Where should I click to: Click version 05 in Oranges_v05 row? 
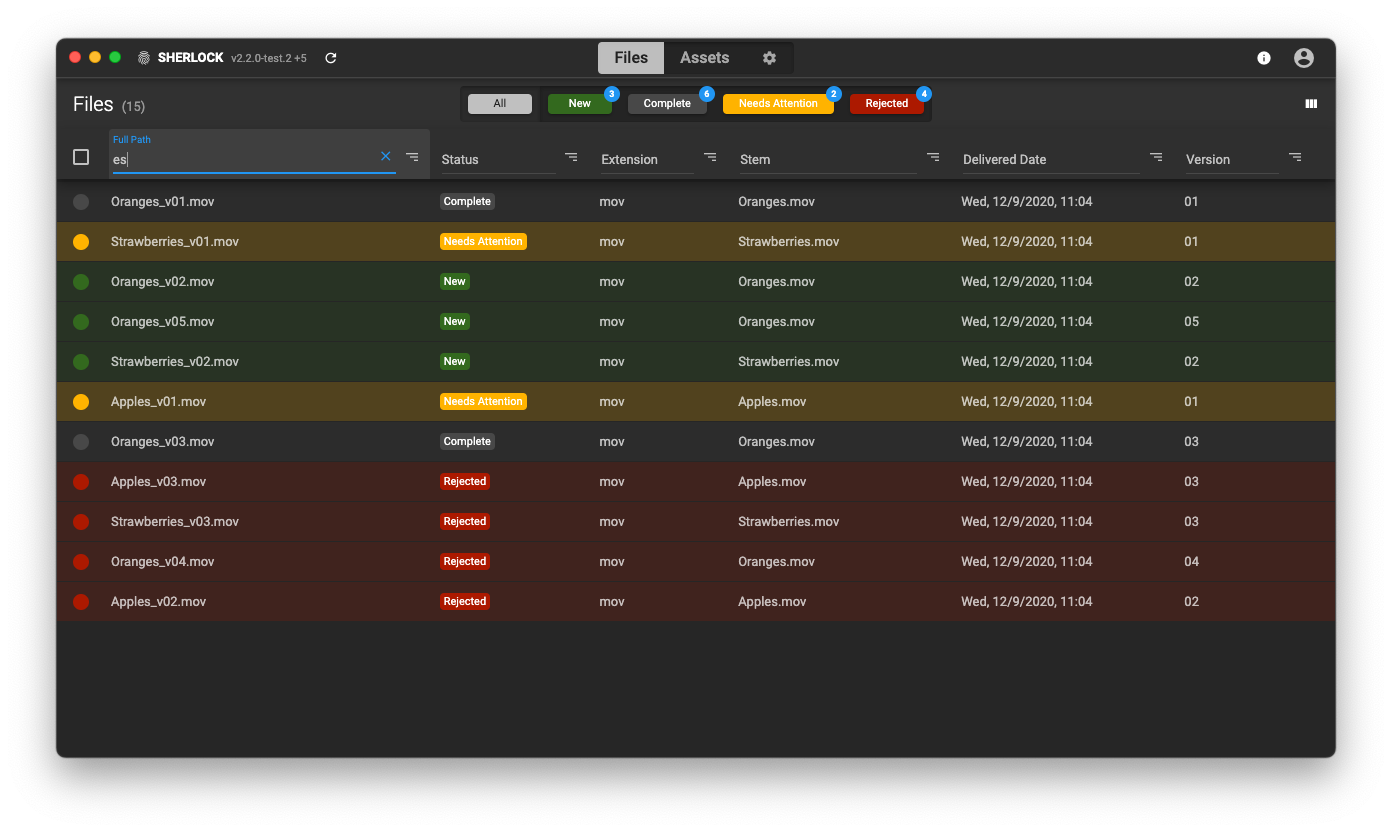(x=1192, y=322)
